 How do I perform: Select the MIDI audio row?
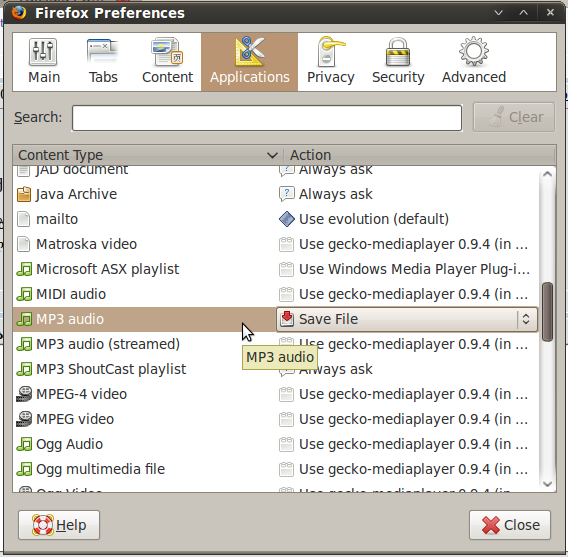[x=276, y=294]
